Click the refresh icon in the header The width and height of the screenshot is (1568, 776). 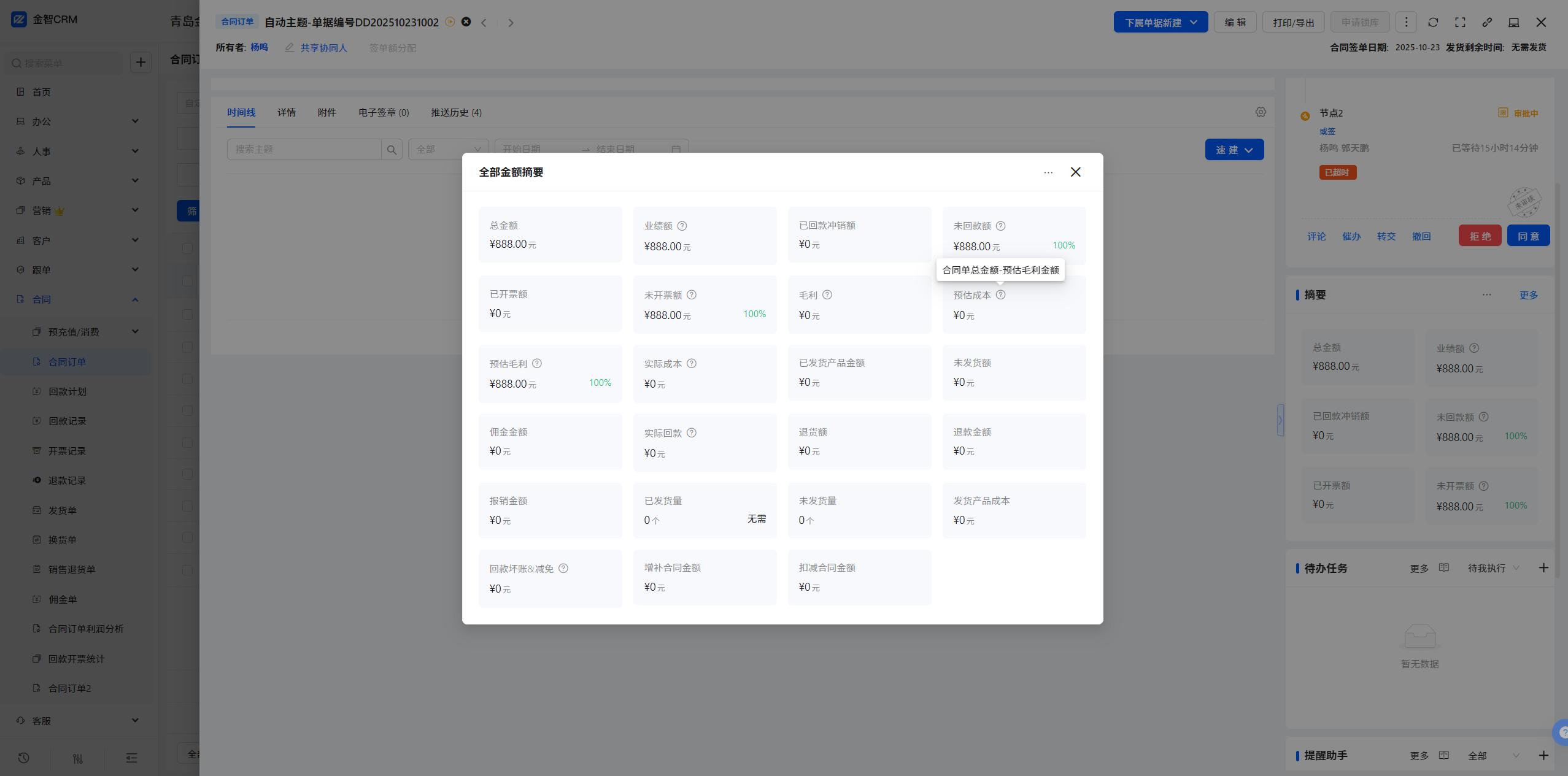pos(1433,23)
